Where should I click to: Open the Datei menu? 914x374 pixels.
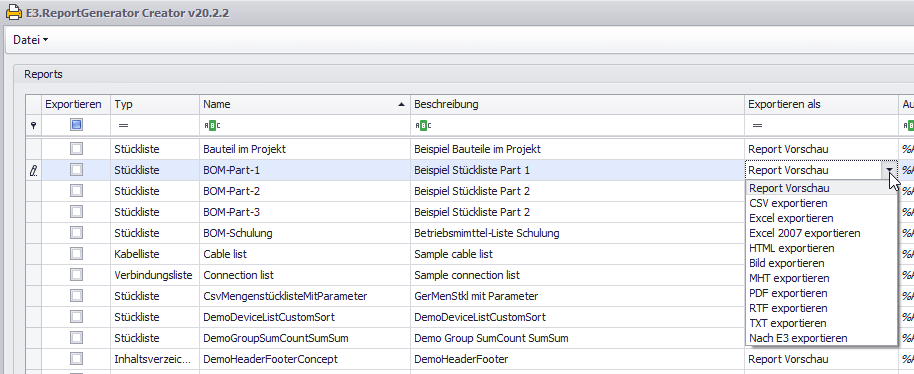tap(30, 40)
